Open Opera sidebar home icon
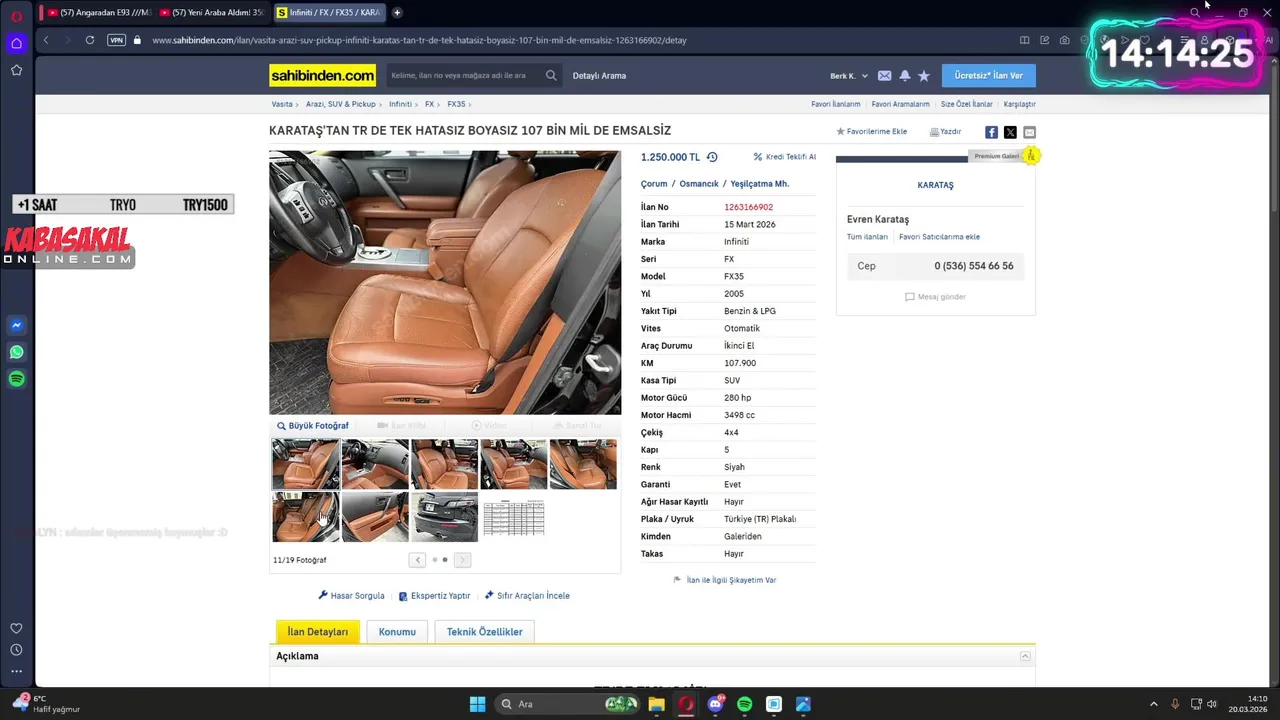 click(x=16, y=43)
